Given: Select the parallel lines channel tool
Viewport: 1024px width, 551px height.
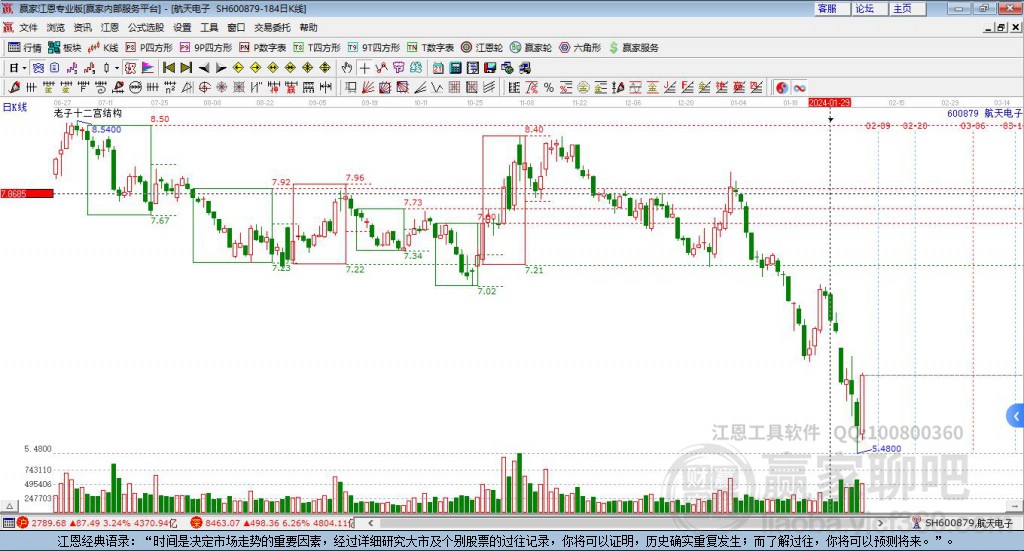Looking at the screenshot, I should [x=488, y=87].
